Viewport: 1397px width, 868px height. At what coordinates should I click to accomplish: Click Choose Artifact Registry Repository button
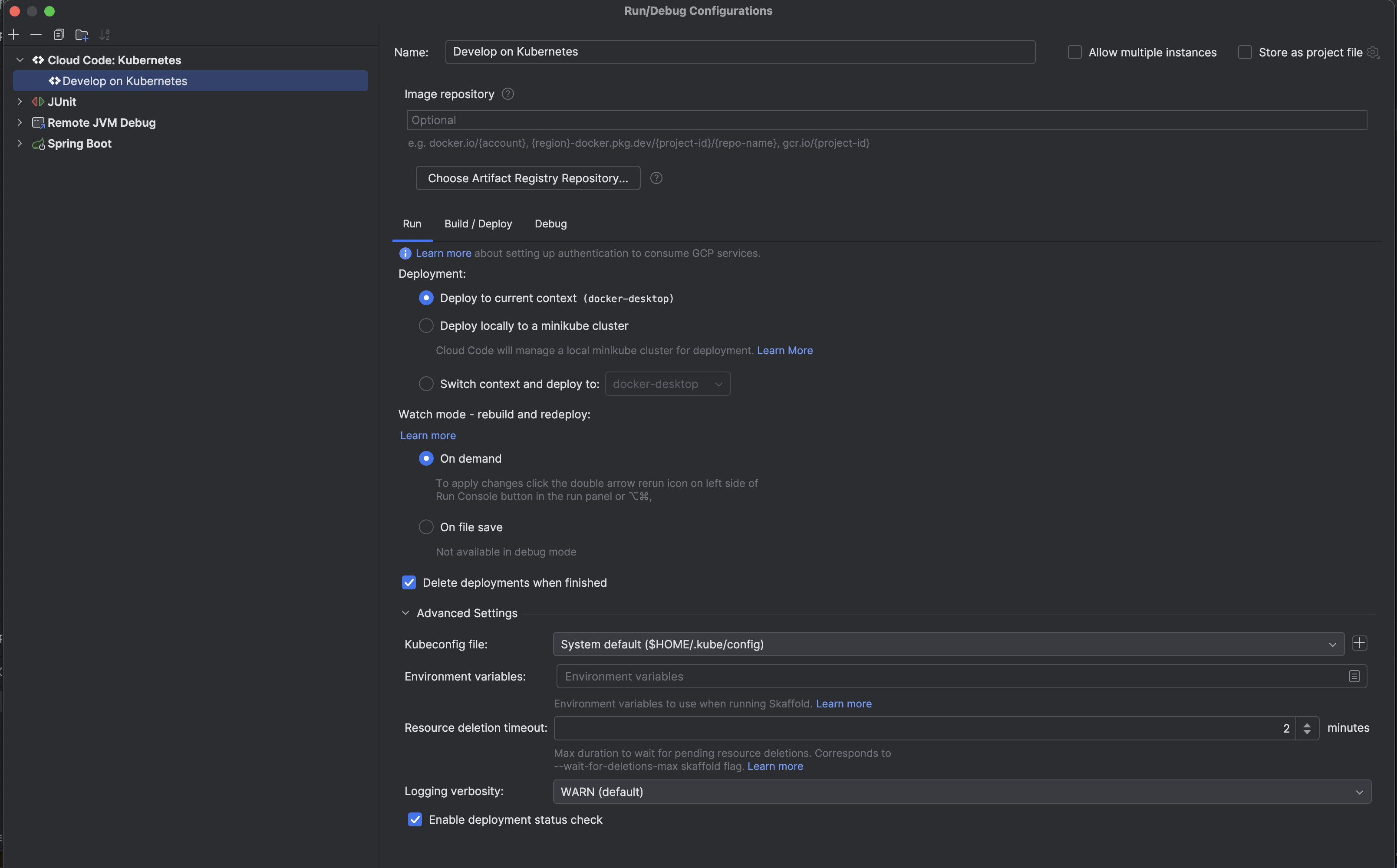(527, 178)
